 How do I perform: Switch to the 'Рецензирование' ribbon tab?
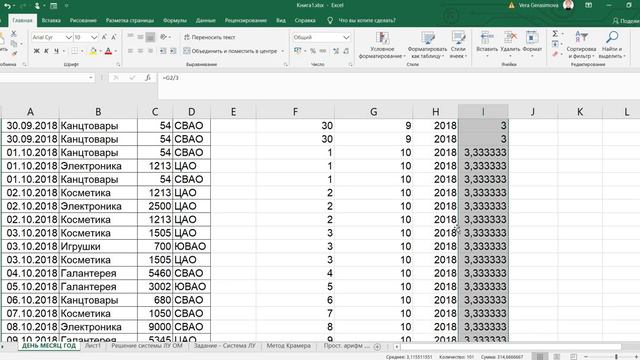[x=245, y=20]
